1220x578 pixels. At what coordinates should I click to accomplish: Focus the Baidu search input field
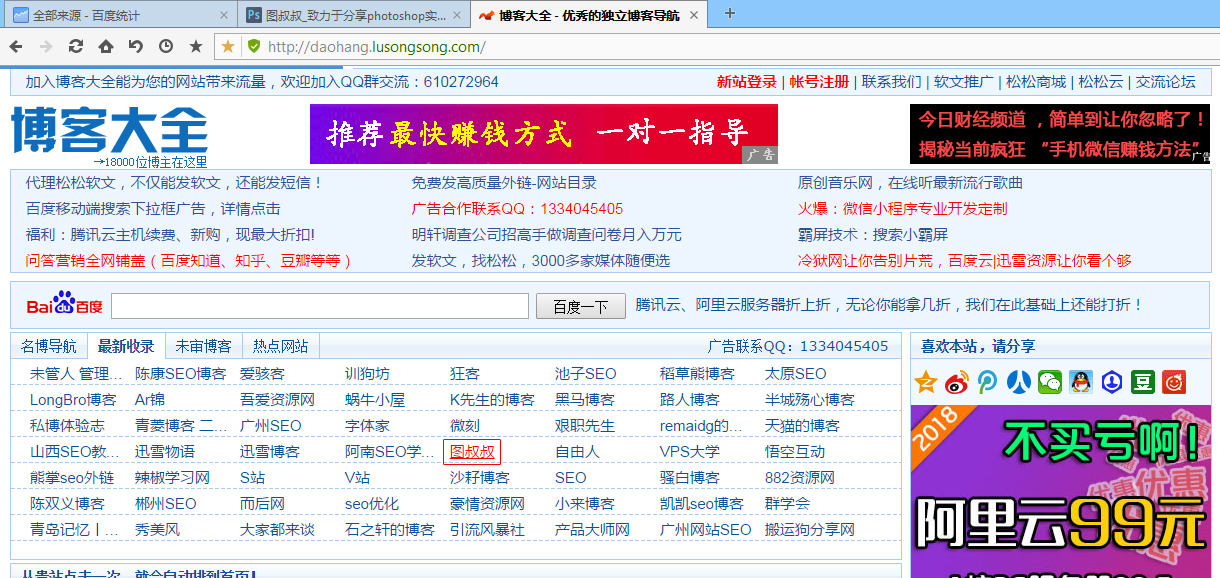[320, 306]
